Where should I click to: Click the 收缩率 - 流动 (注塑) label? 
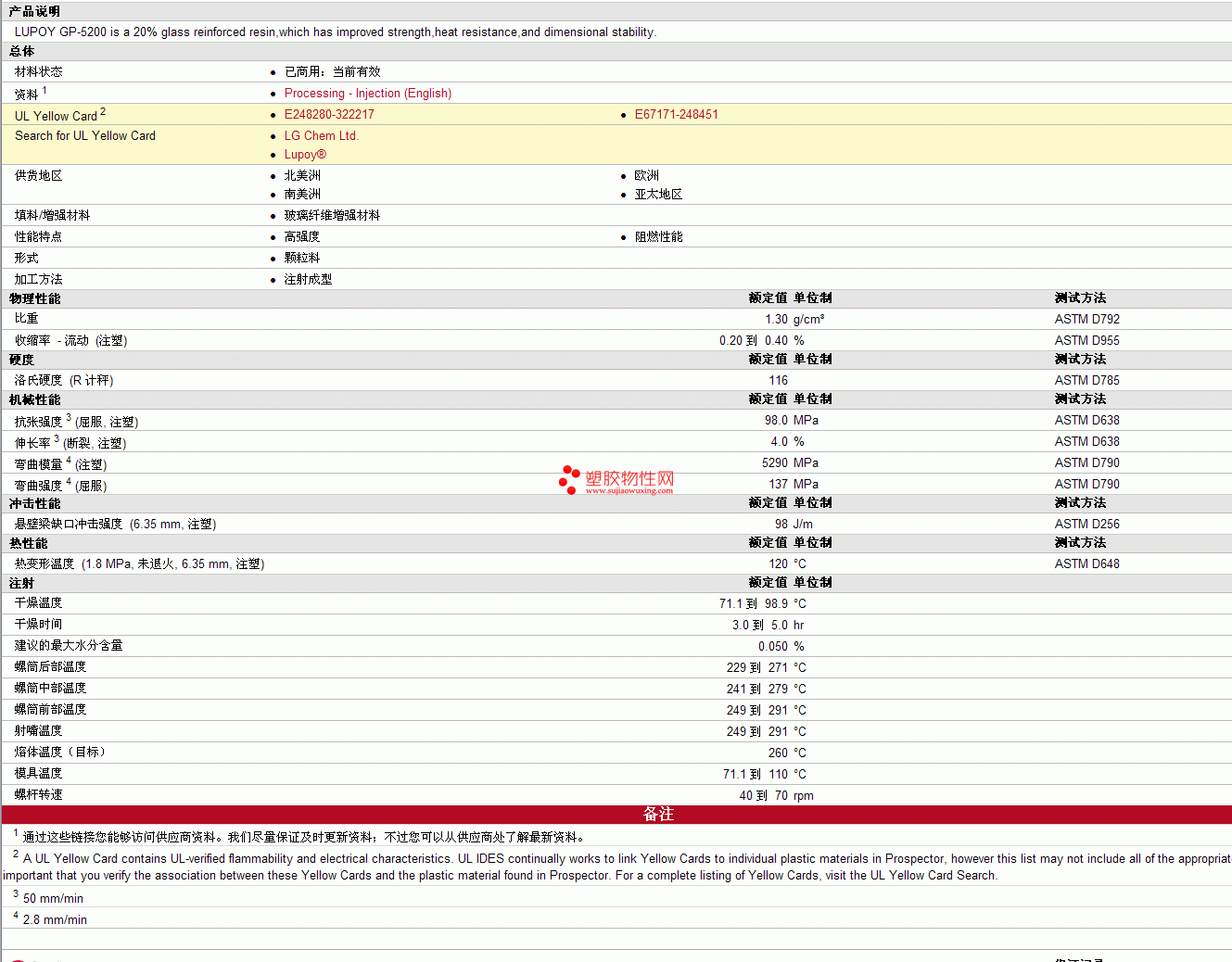pyautogui.click(x=70, y=341)
